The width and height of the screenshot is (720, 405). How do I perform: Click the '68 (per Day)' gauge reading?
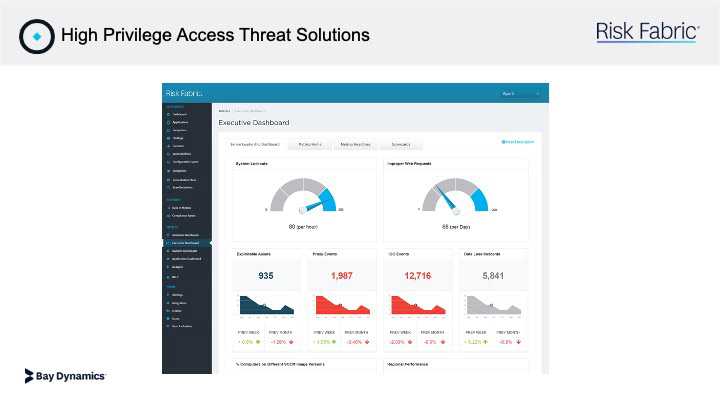(456, 227)
